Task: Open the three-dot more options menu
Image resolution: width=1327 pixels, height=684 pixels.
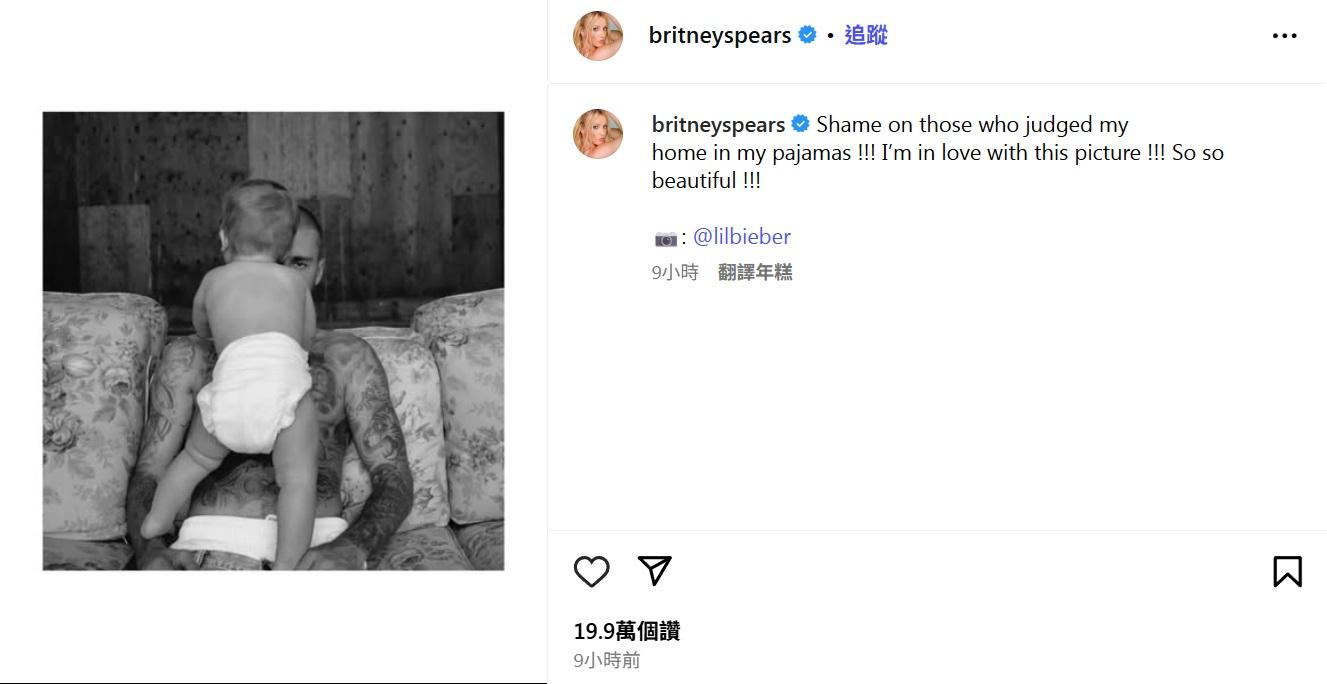Action: [1284, 36]
